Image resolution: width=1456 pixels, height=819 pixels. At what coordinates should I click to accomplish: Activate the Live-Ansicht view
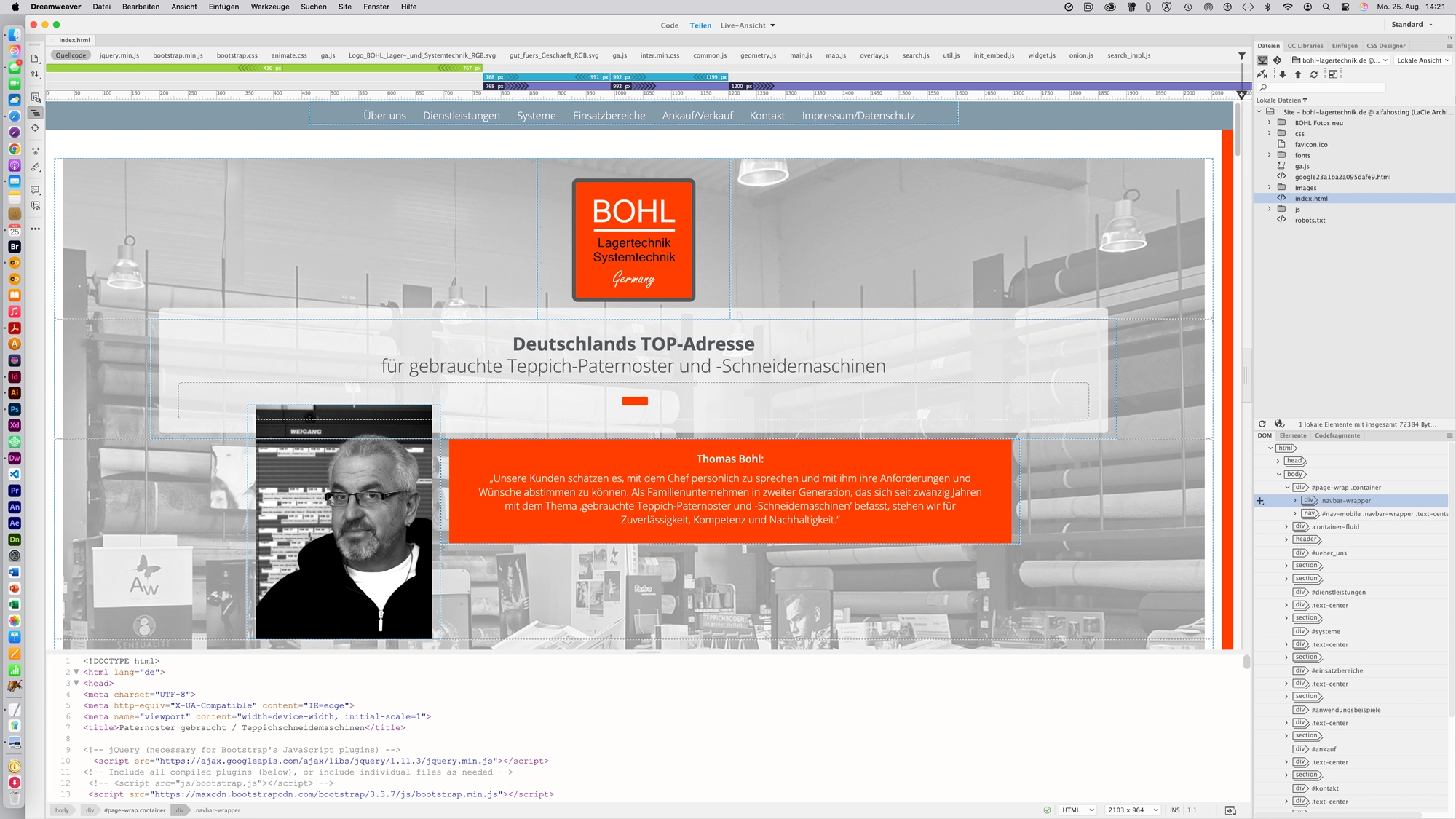click(743, 25)
